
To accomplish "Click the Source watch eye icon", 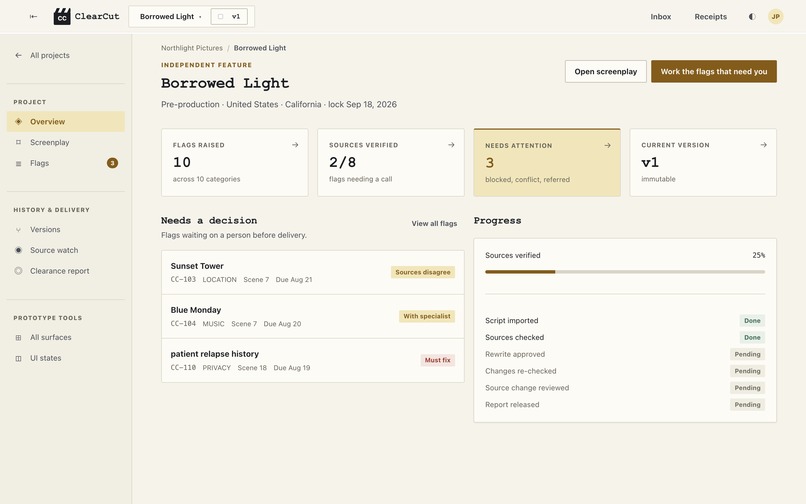I will point(19,250).
